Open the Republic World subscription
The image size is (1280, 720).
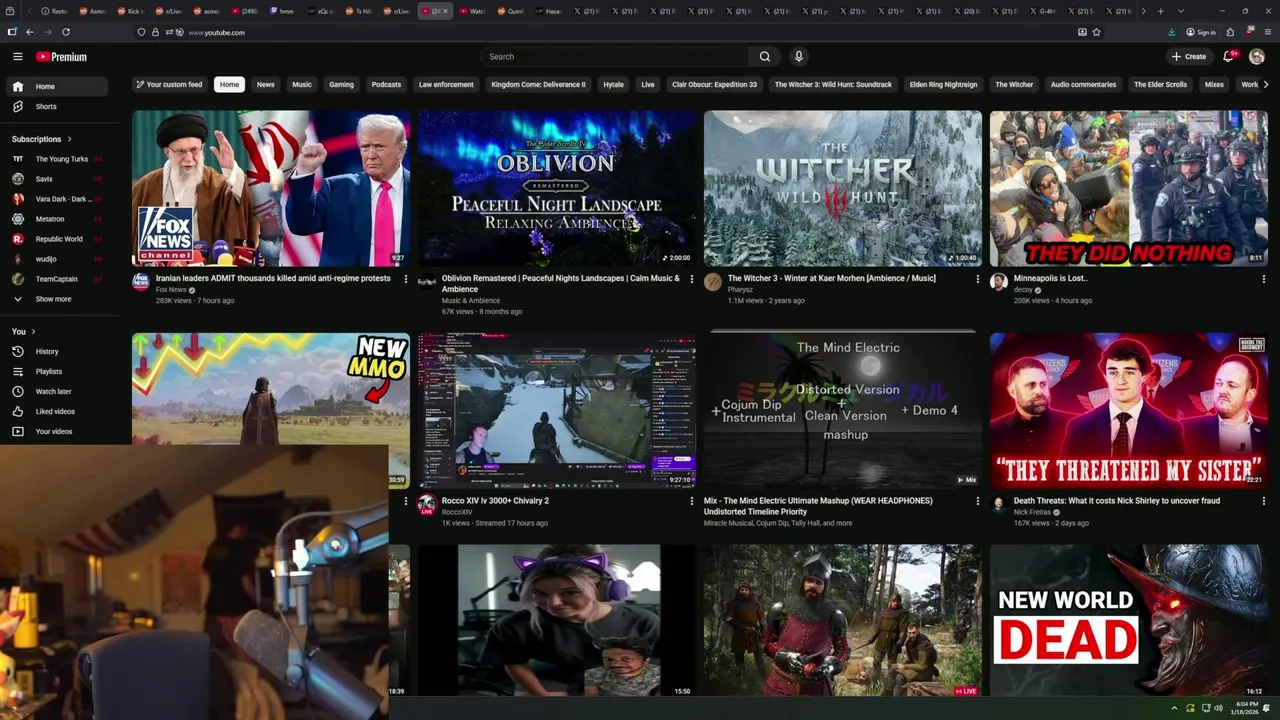point(55,239)
